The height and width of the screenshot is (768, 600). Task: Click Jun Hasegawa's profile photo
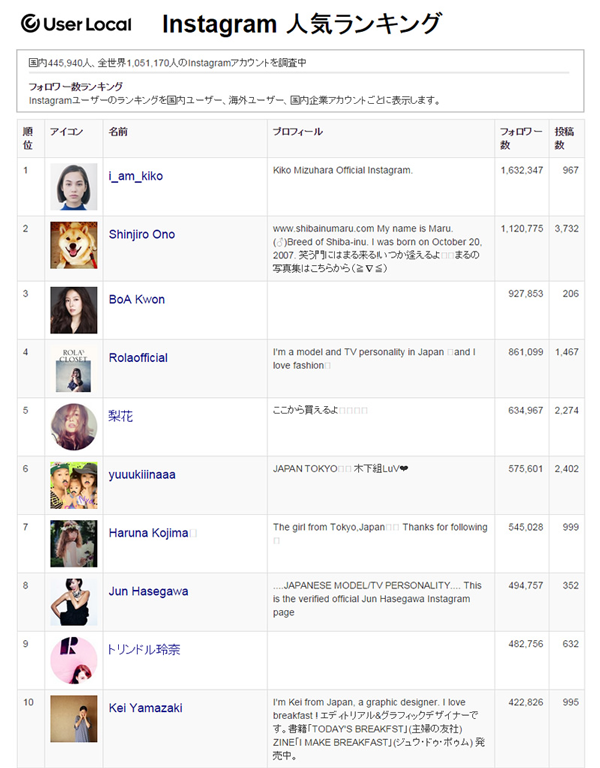pyautogui.click(x=74, y=601)
